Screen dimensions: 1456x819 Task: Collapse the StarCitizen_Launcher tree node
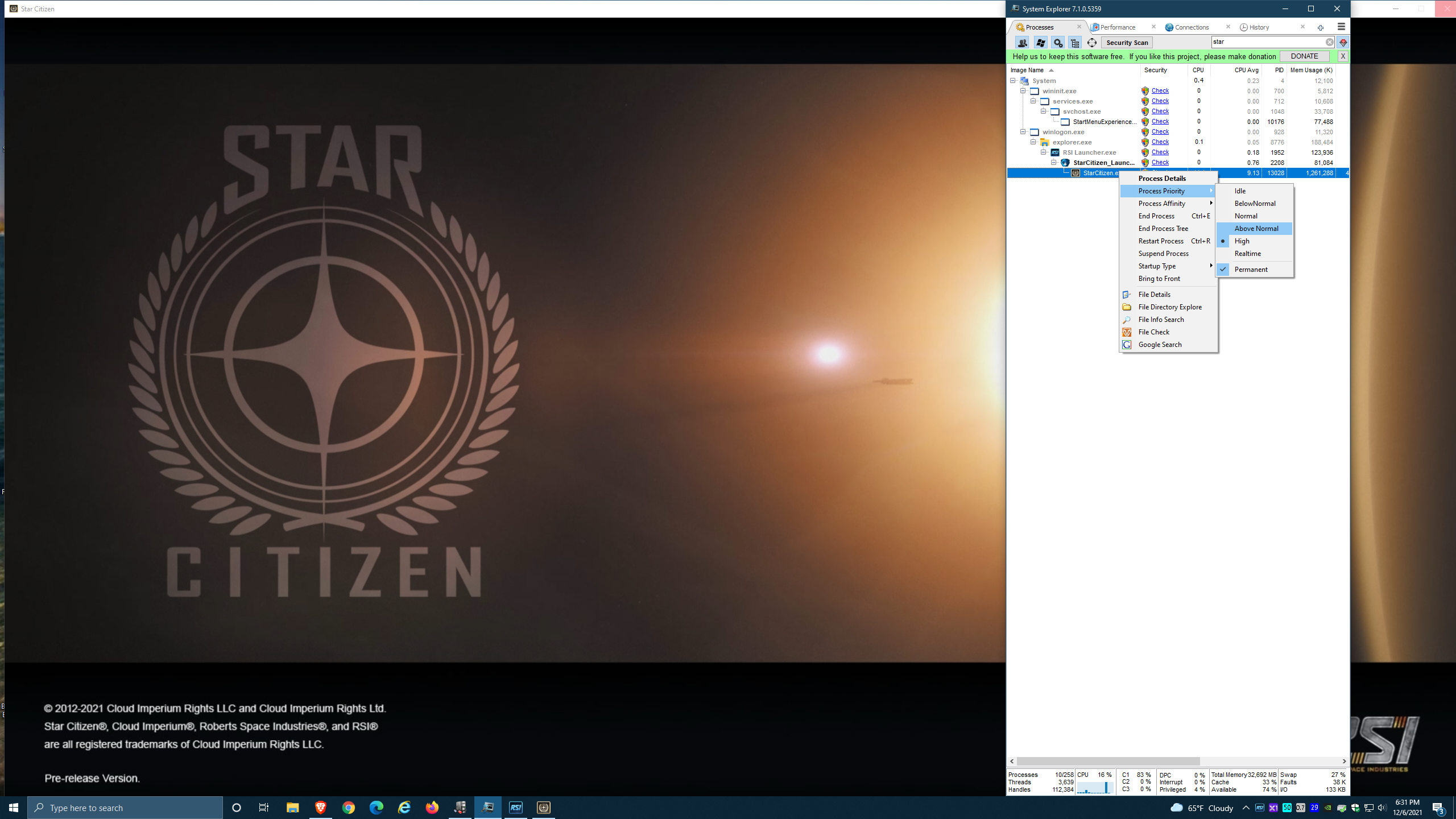pyautogui.click(x=1054, y=163)
